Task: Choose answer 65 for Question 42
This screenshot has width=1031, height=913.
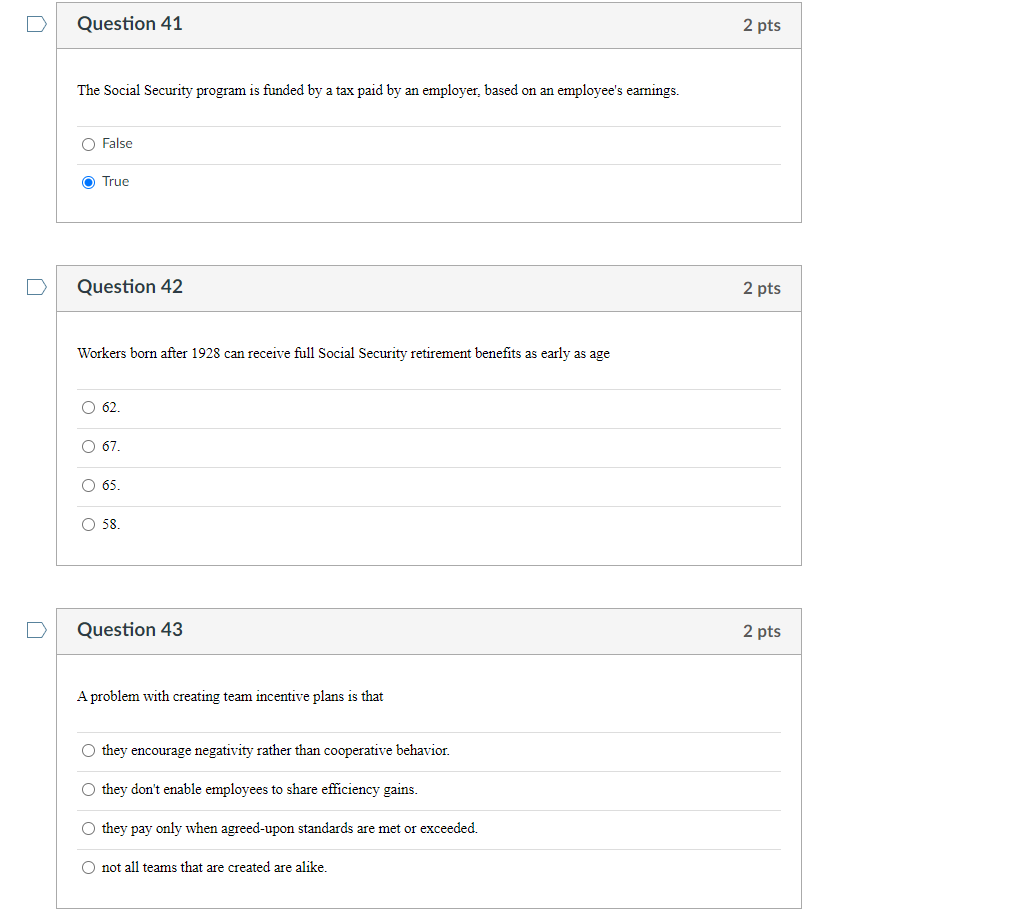Action: pyautogui.click(x=88, y=485)
